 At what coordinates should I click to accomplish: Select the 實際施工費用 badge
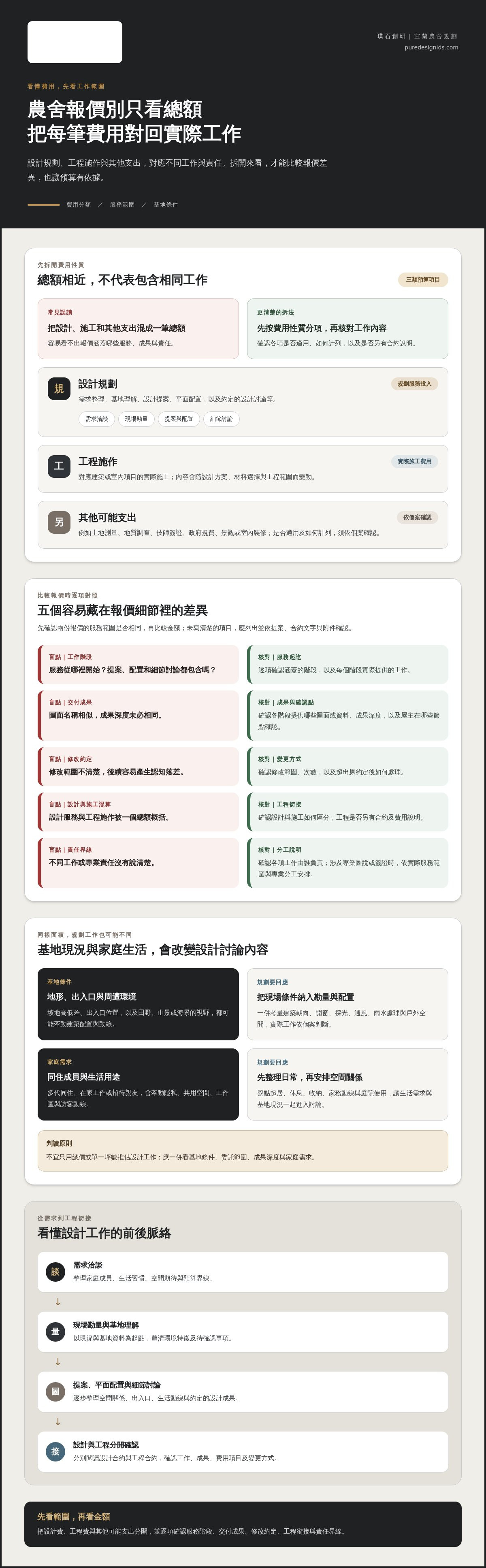point(414,461)
